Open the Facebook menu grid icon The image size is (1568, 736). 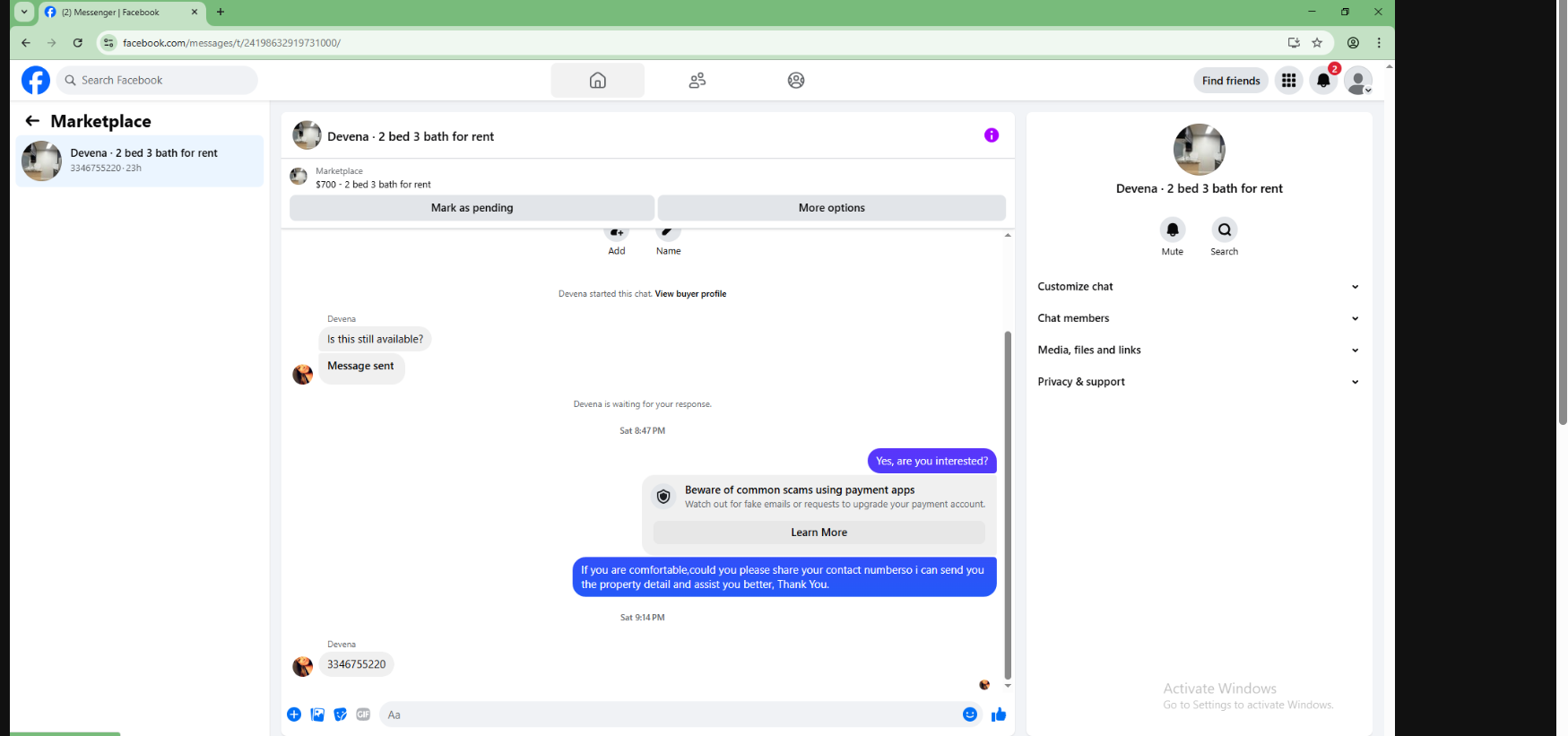click(1288, 80)
